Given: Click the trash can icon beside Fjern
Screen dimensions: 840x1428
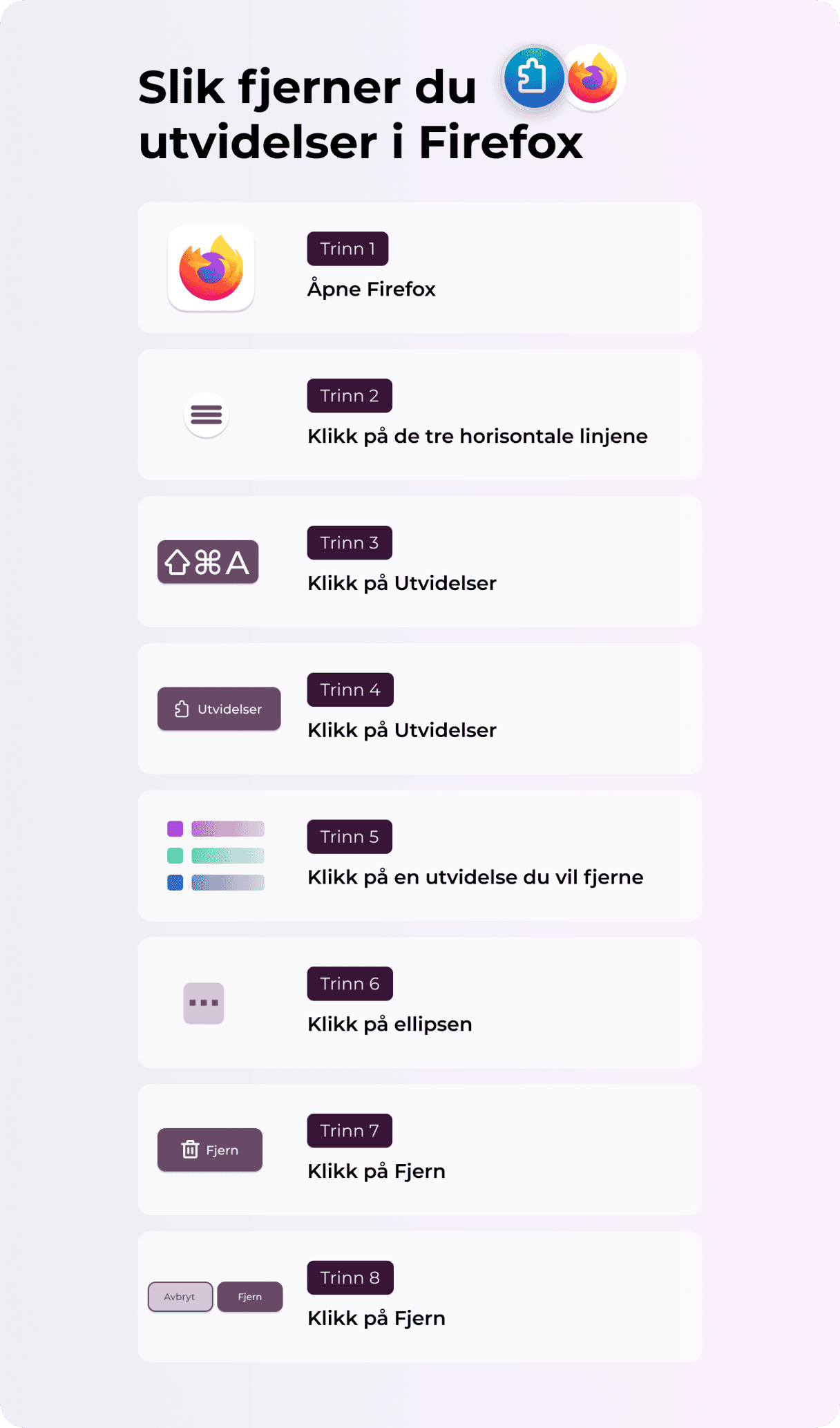Looking at the screenshot, I should 190,1150.
